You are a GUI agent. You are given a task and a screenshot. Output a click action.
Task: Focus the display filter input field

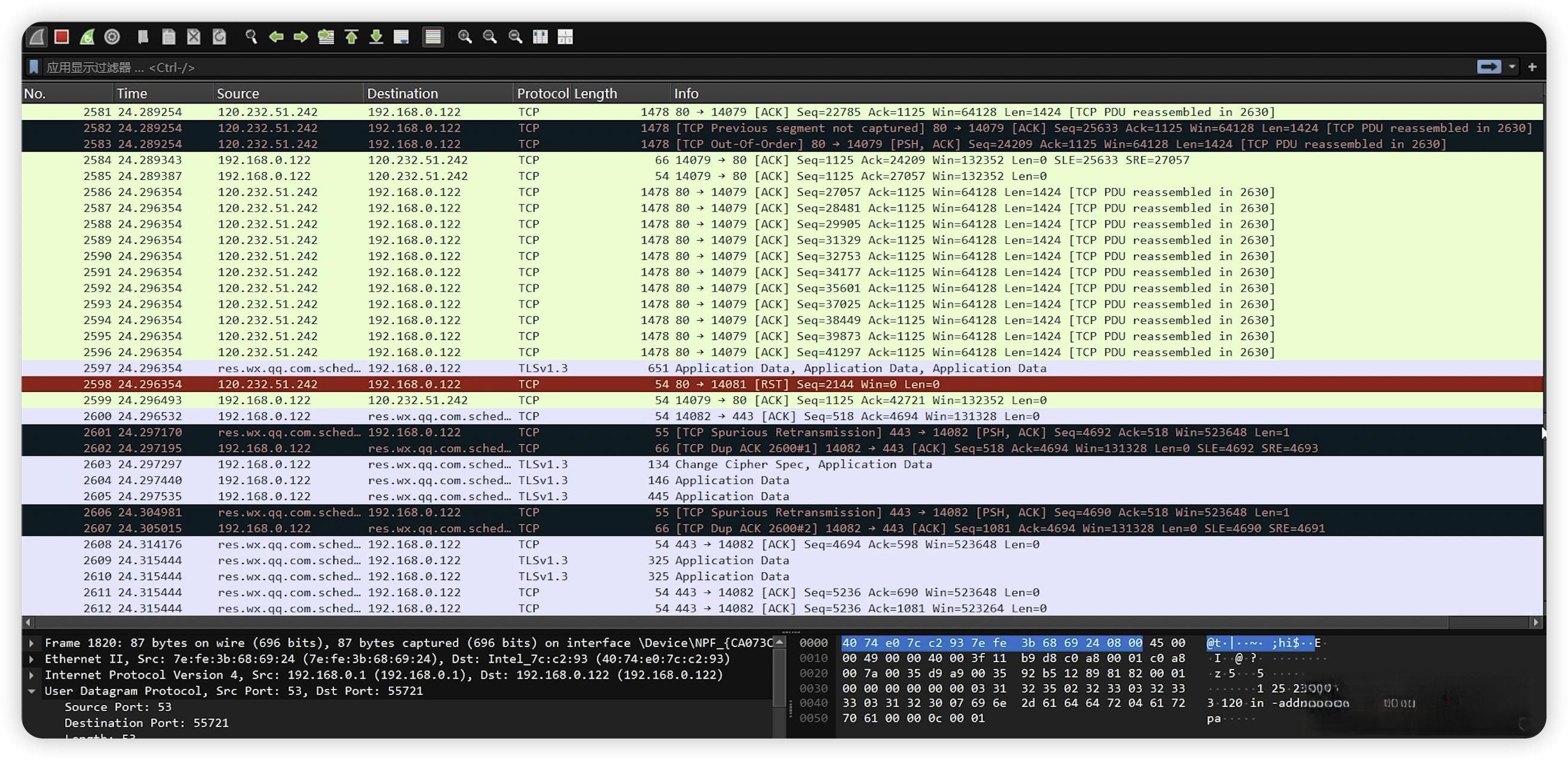(x=755, y=67)
